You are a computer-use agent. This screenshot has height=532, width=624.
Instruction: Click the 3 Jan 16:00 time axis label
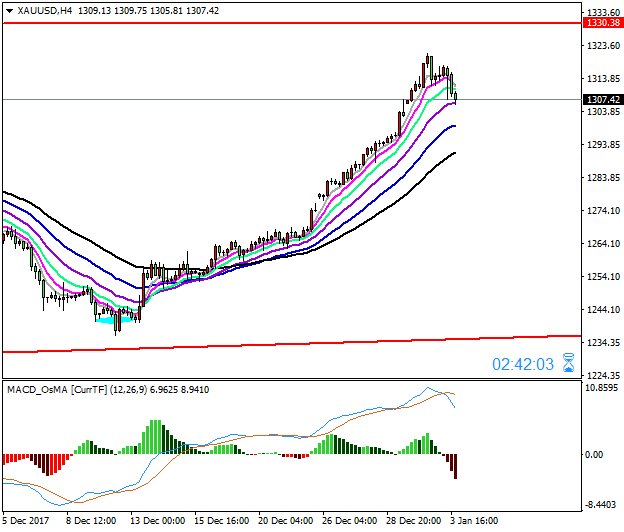click(474, 521)
